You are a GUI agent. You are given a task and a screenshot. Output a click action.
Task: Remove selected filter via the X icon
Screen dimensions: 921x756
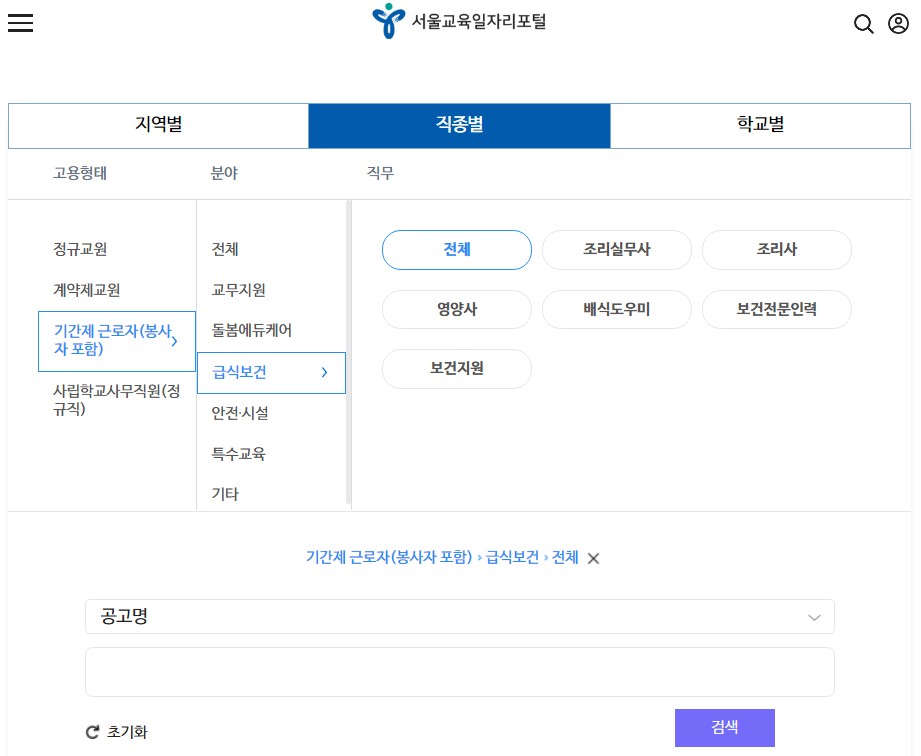click(x=593, y=559)
